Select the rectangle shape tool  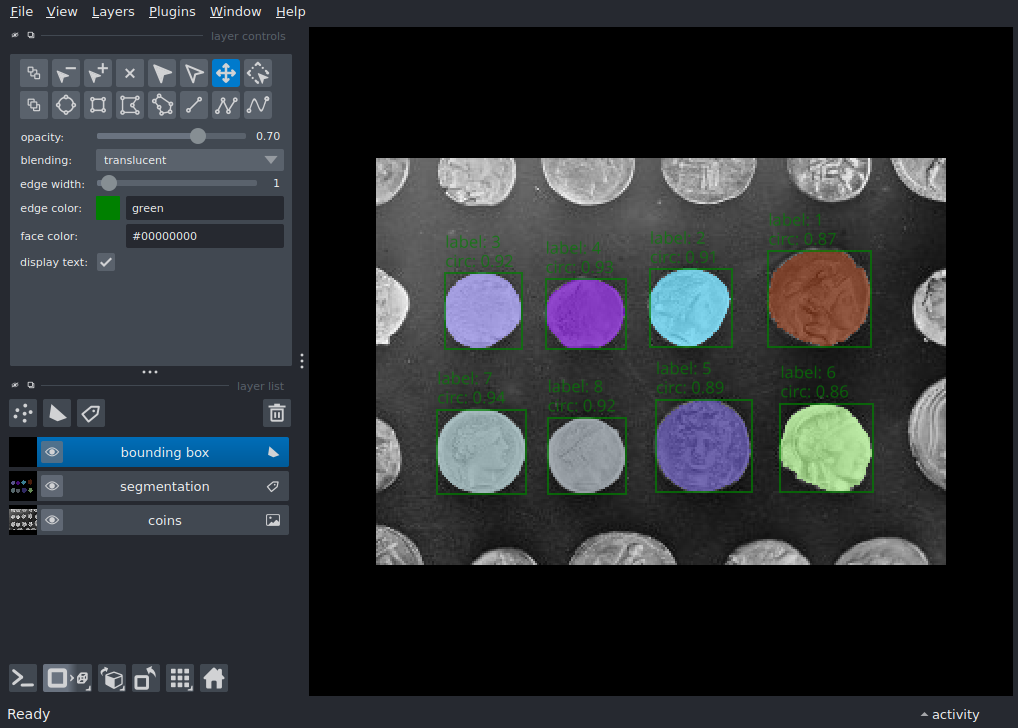click(x=97, y=105)
